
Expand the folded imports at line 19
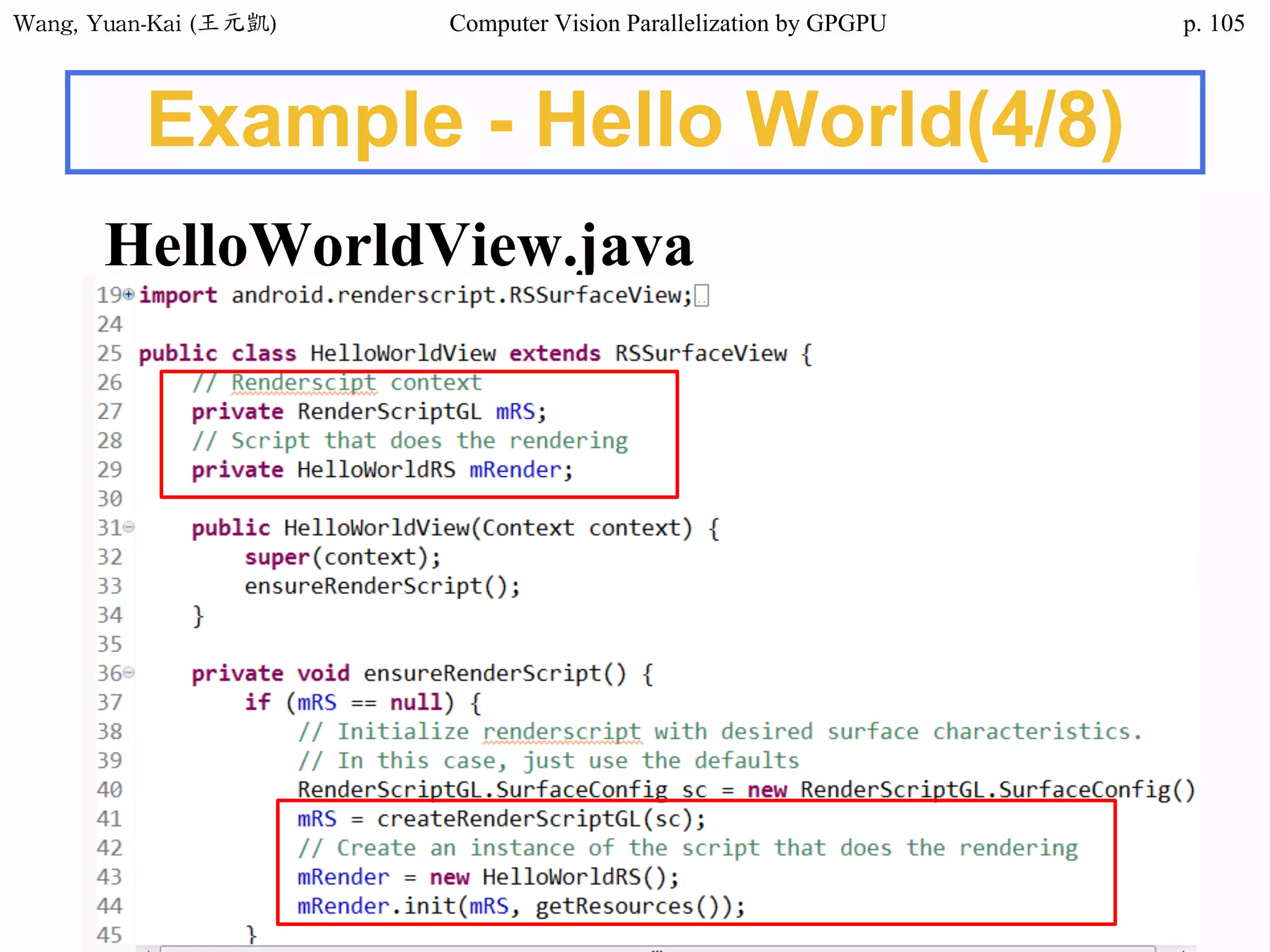coord(128,294)
